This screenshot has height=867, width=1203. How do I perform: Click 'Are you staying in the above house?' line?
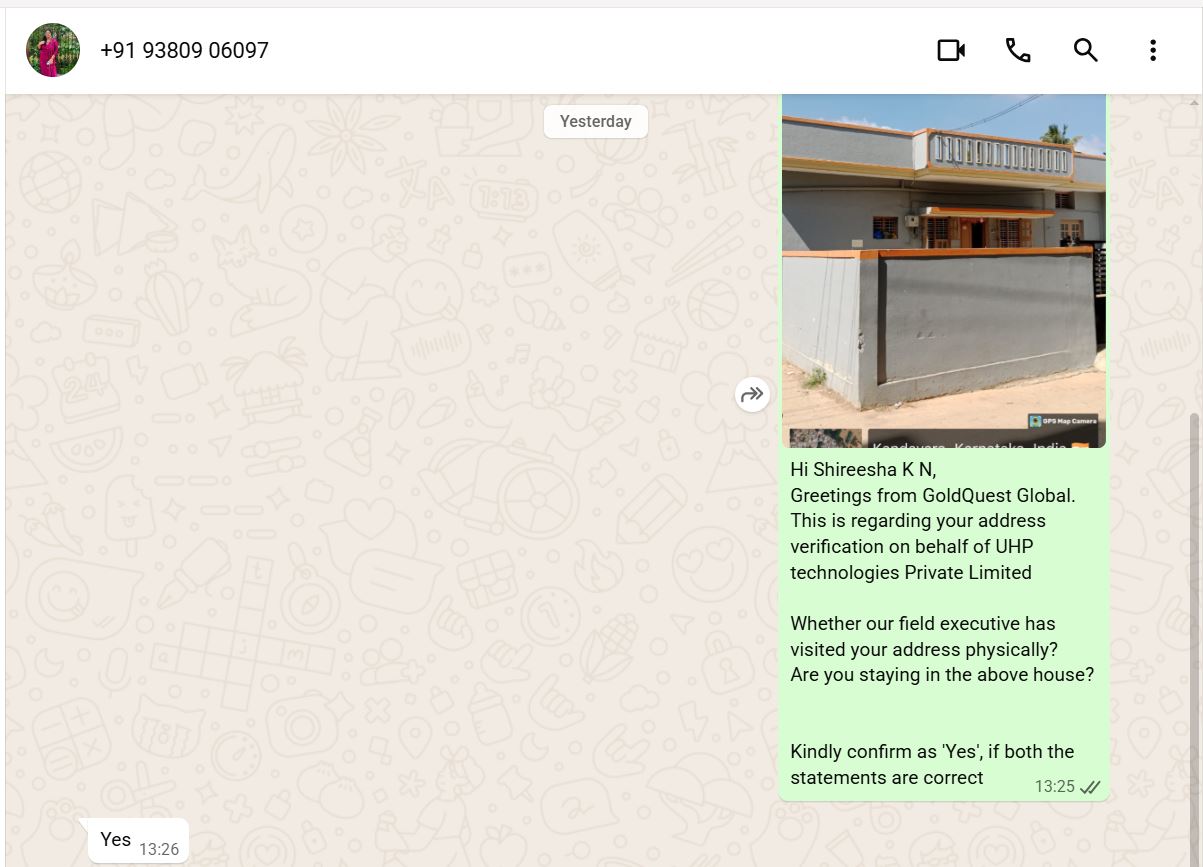(x=942, y=675)
